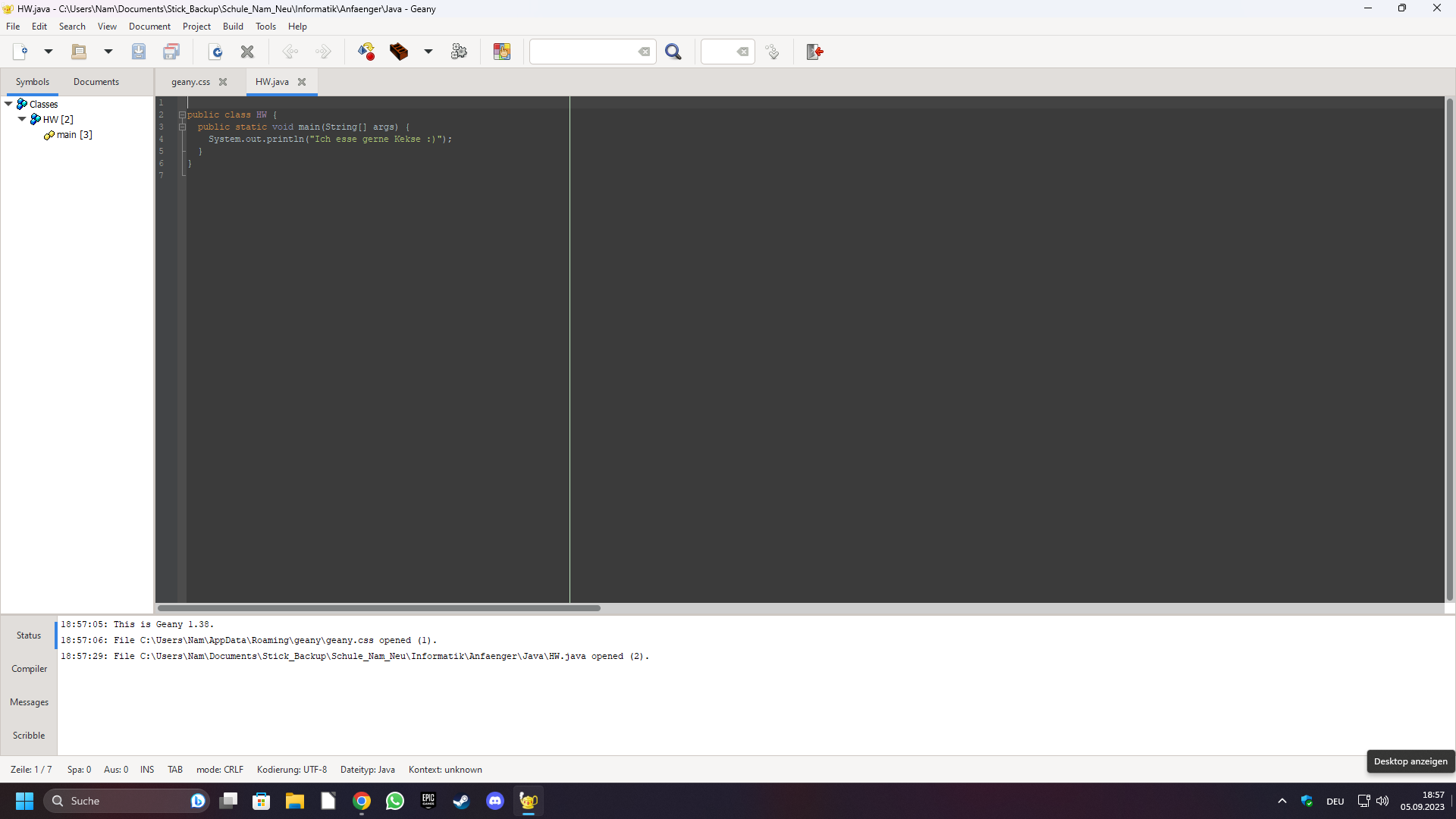Open the build options dropdown arrow
The height and width of the screenshot is (819, 1456).
pos(428,52)
